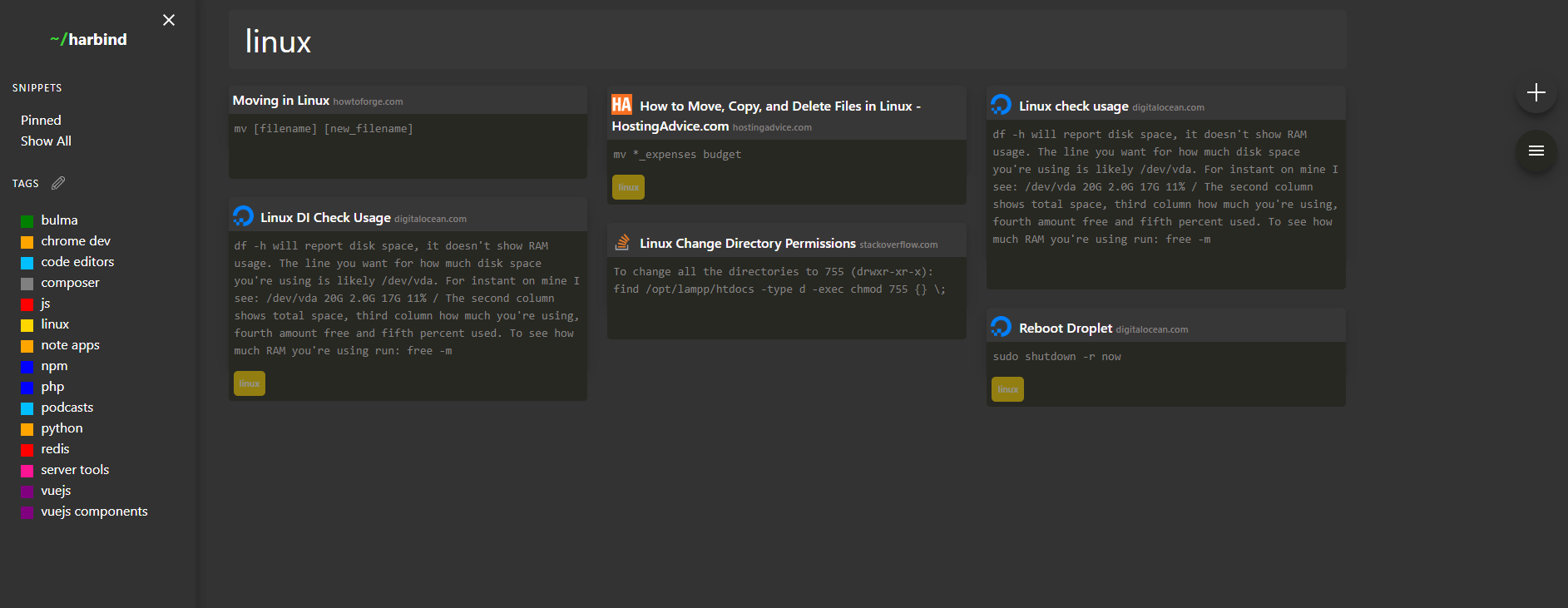Click the 'mv [filename] [new_filename]' code text

coord(324,129)
